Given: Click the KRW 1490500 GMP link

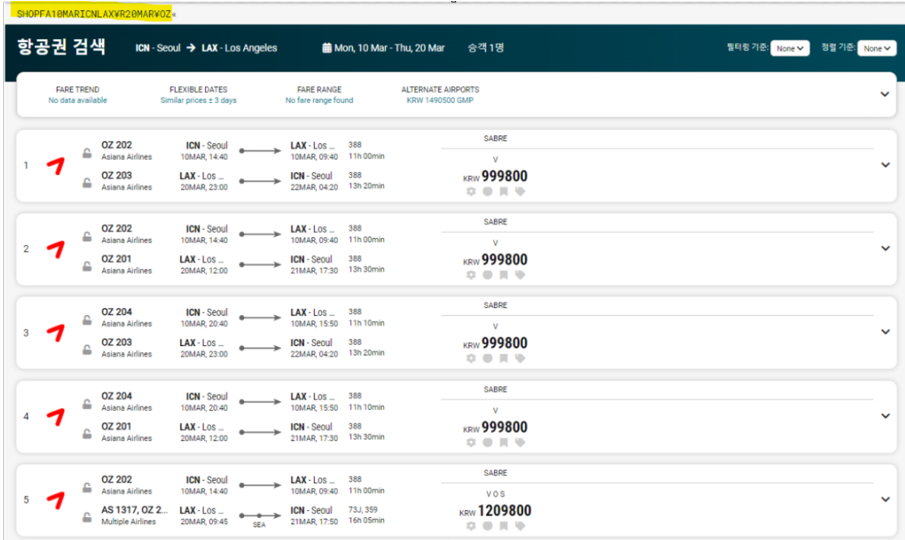Looking at the screenshot, I should click(x=440, y=100).
